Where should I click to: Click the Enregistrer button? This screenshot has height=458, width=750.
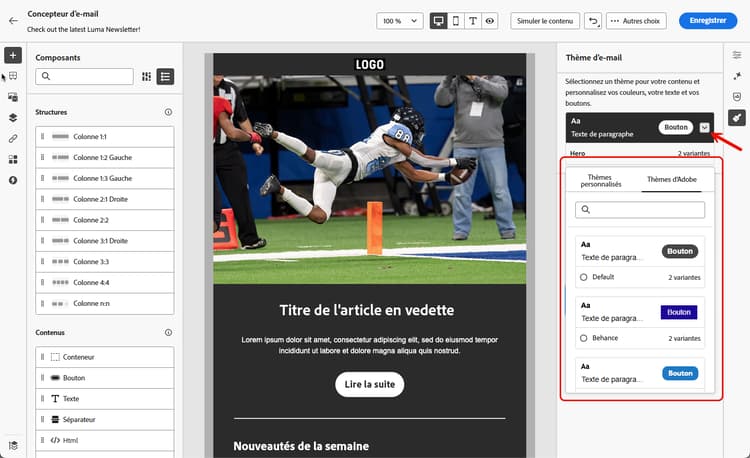click(708, 21)
